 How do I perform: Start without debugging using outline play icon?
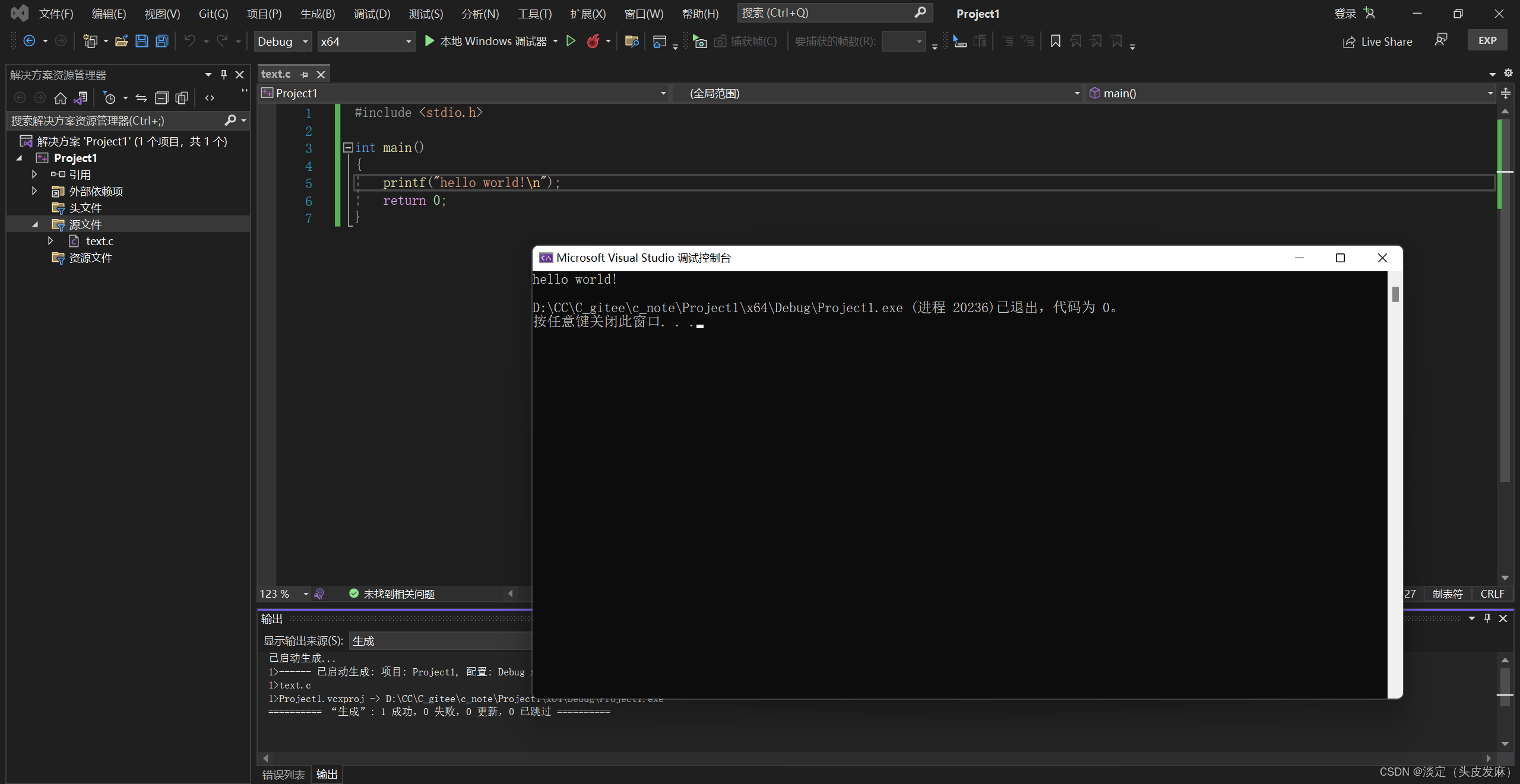[x=571, y=41]
